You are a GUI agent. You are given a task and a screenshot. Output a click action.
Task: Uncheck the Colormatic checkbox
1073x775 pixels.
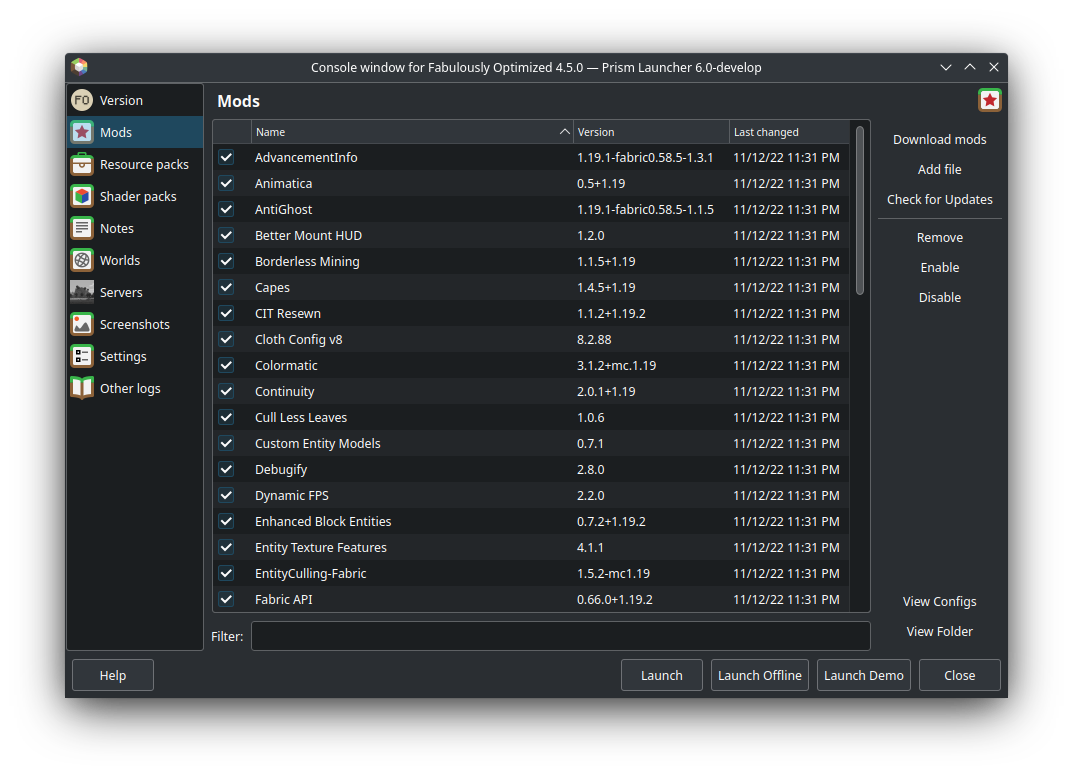[x=227, y=365]
